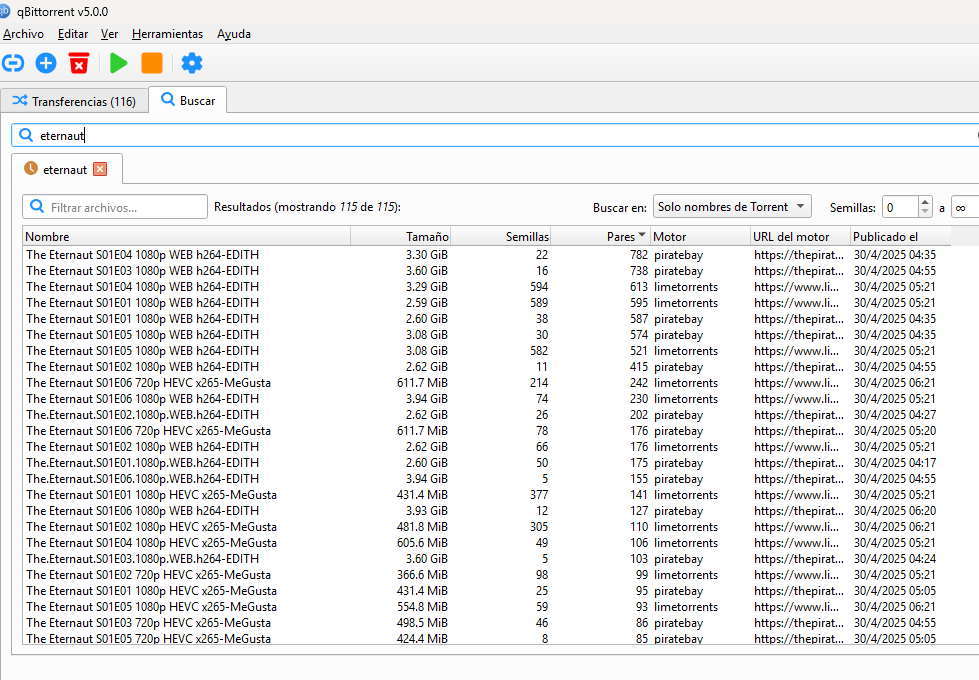Increase minimum Semillas with up arrow
979x680 pixels.
point(925,202)
